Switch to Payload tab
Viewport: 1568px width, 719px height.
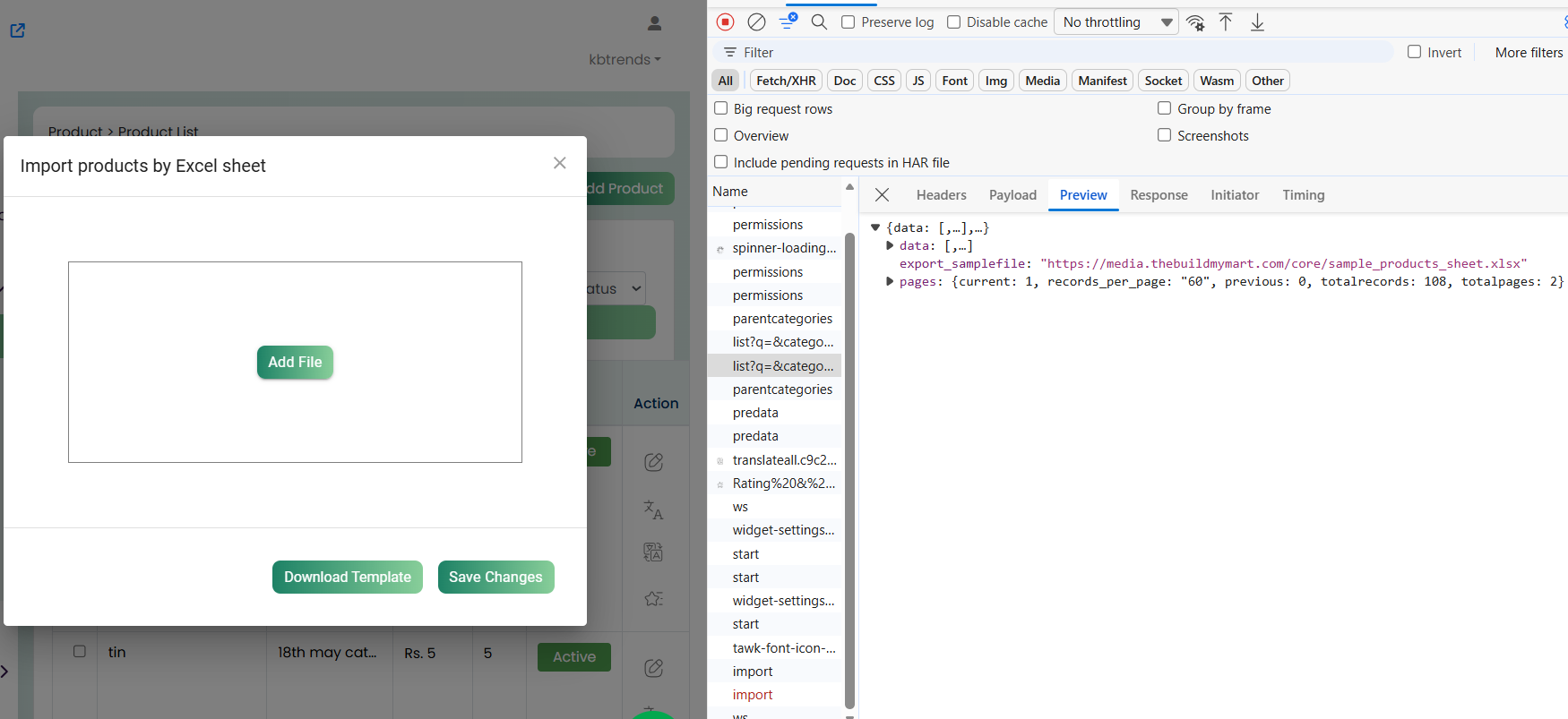coord(1012,195)
